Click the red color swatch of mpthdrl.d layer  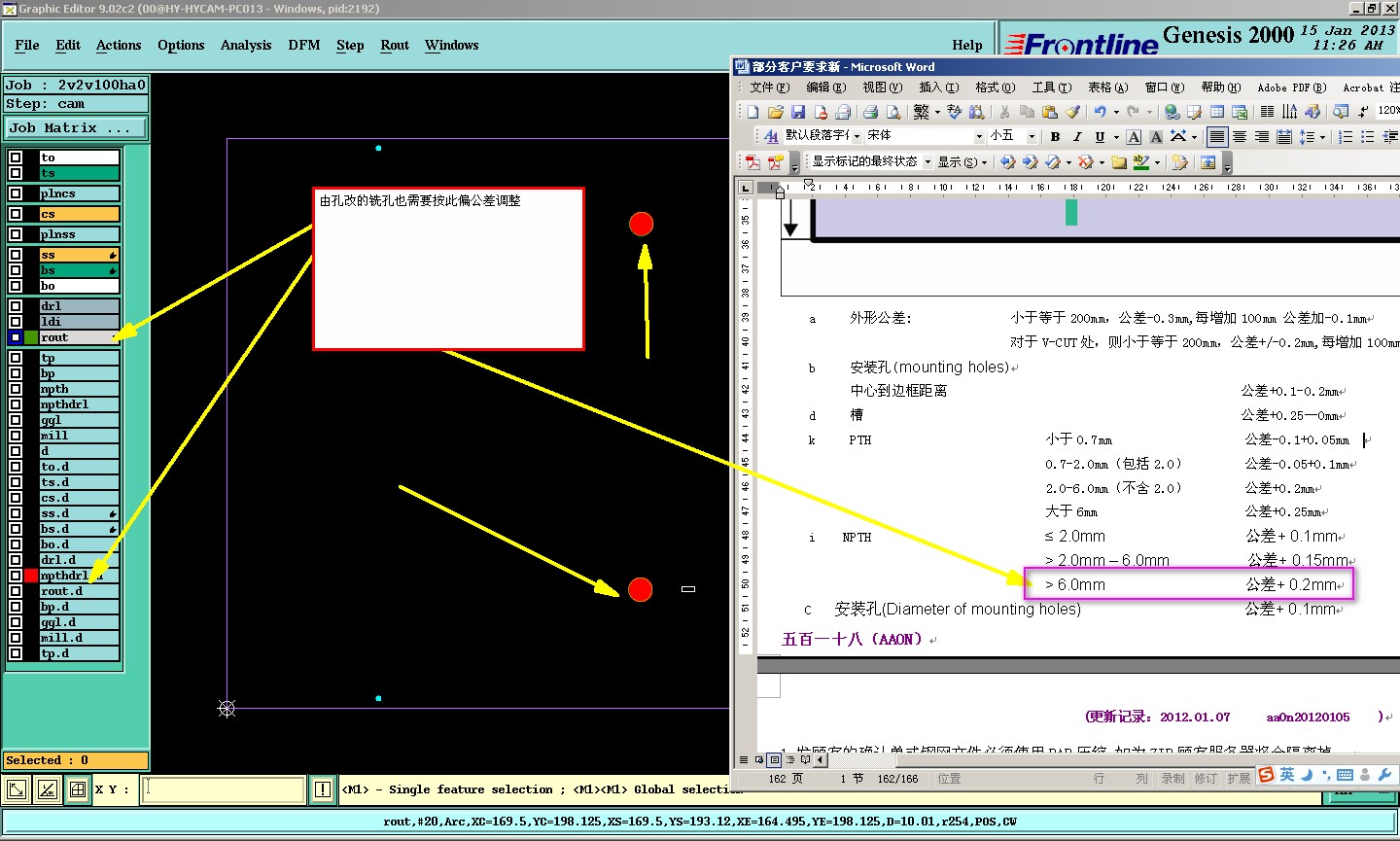(x=31, y=576)
